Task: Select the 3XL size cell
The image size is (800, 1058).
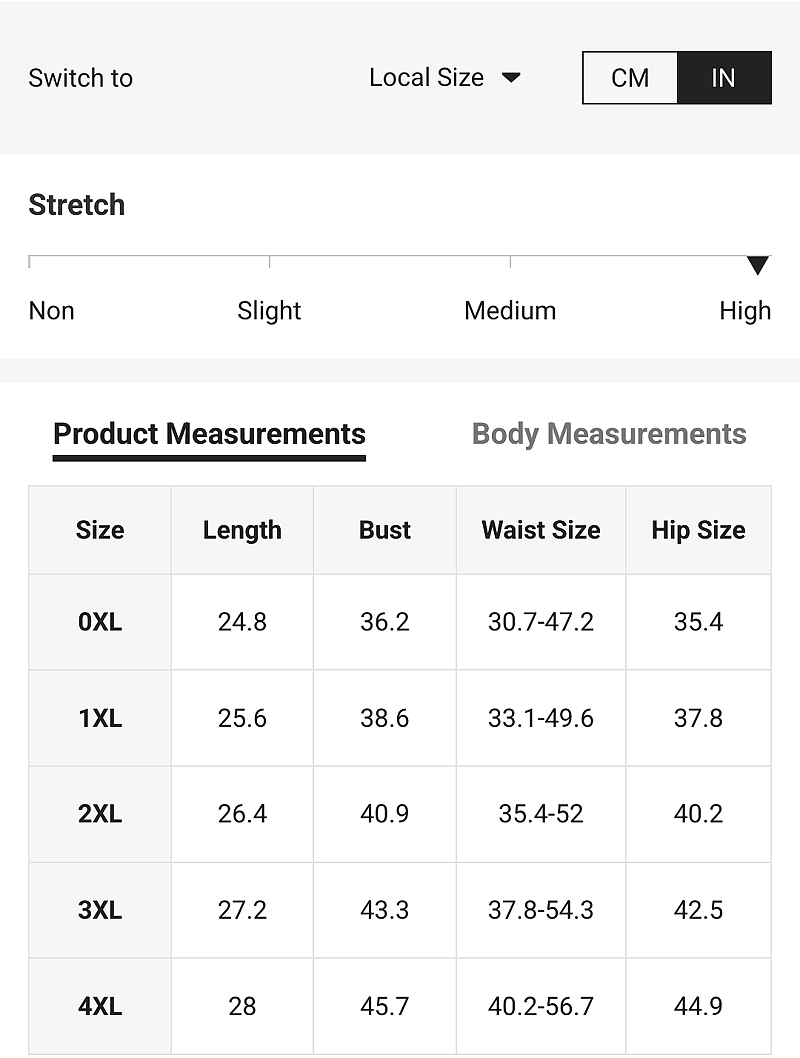Action: pyautogui.click(x=100, y=910)
